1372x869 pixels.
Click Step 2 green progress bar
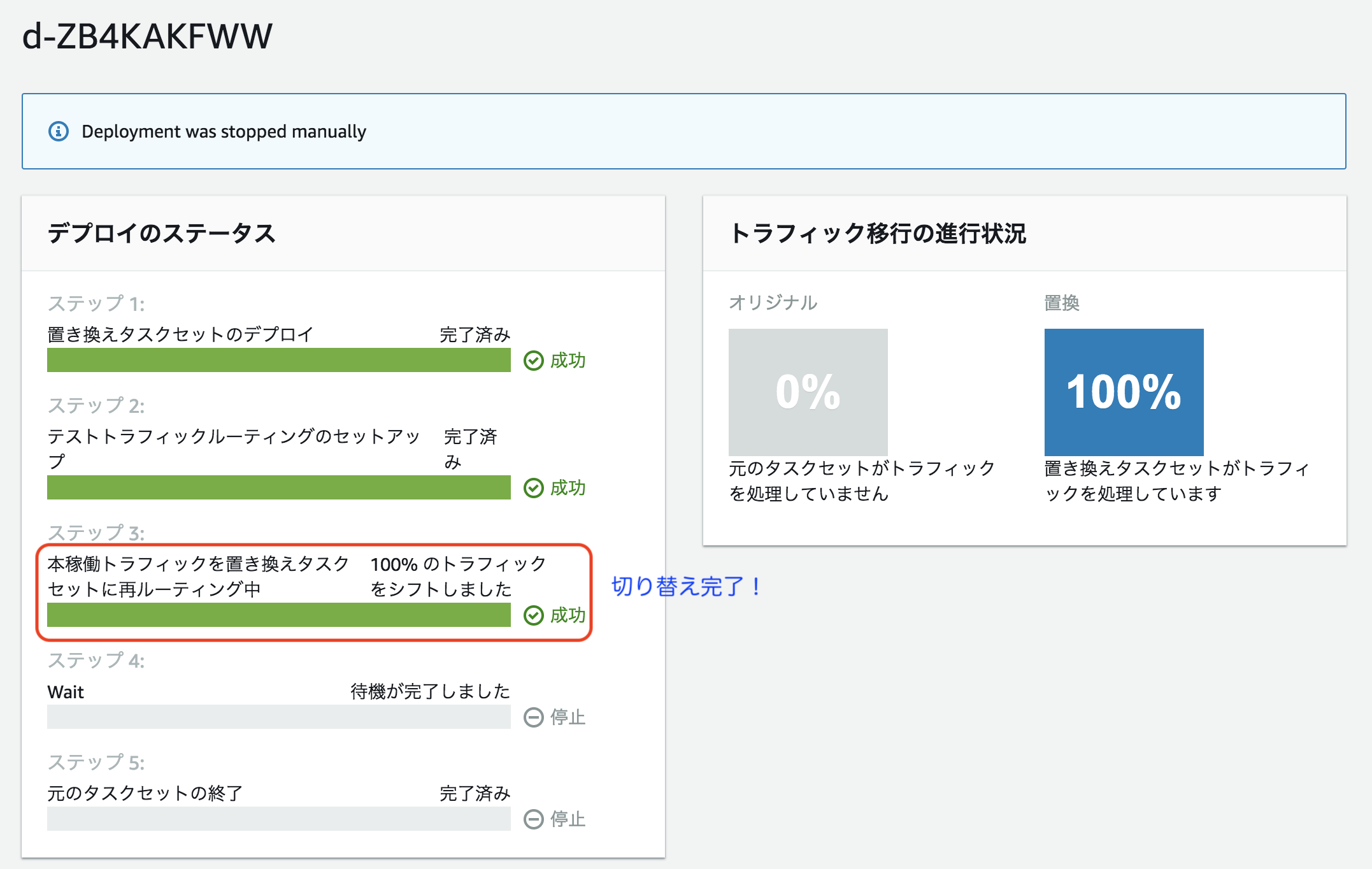pos(278,487)
